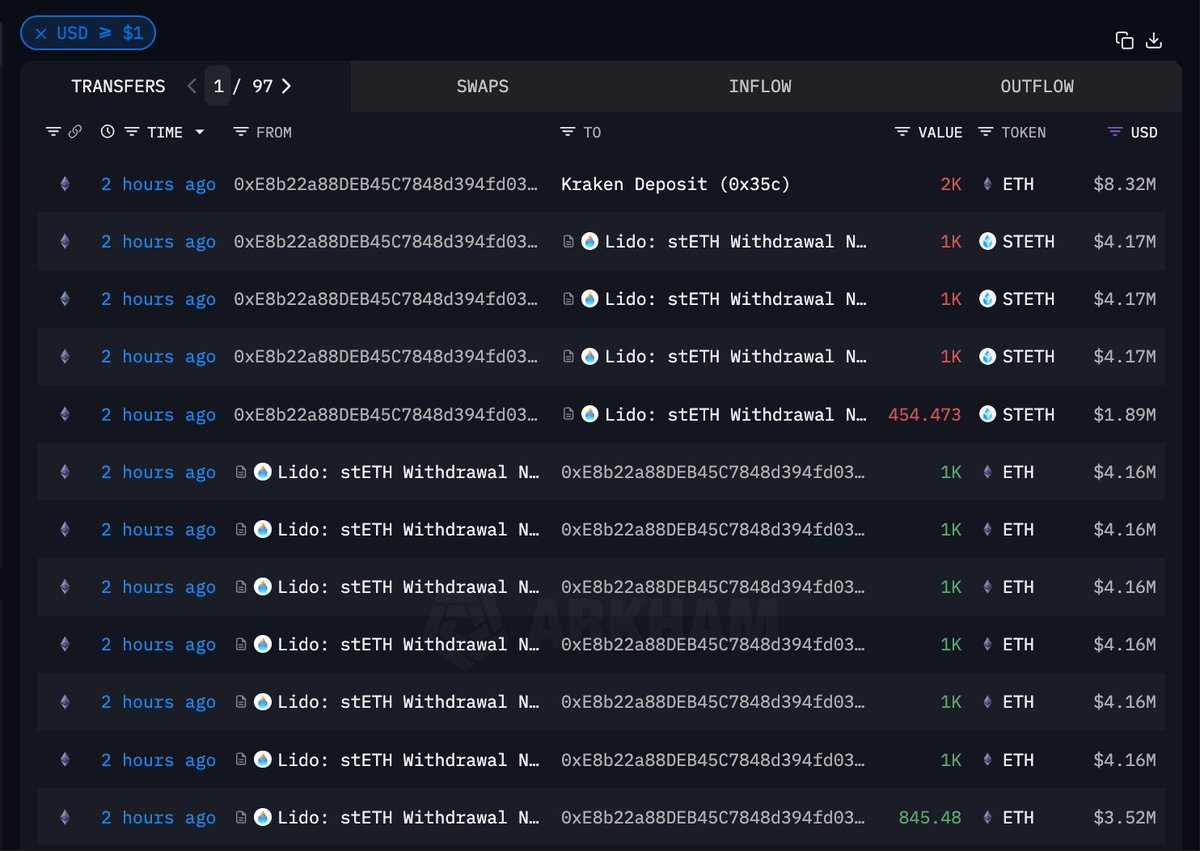This screenshot has height=851, width=1200.
Task: Open the INFLOW tab
Action: (760, 86)
